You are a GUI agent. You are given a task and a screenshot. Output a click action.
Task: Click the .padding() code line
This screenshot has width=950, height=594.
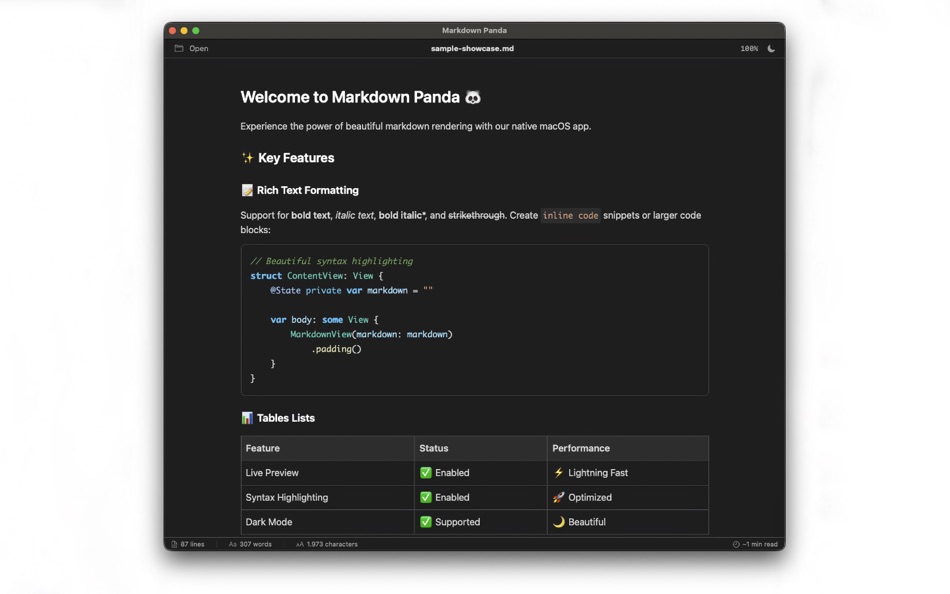tap(336, 349)
